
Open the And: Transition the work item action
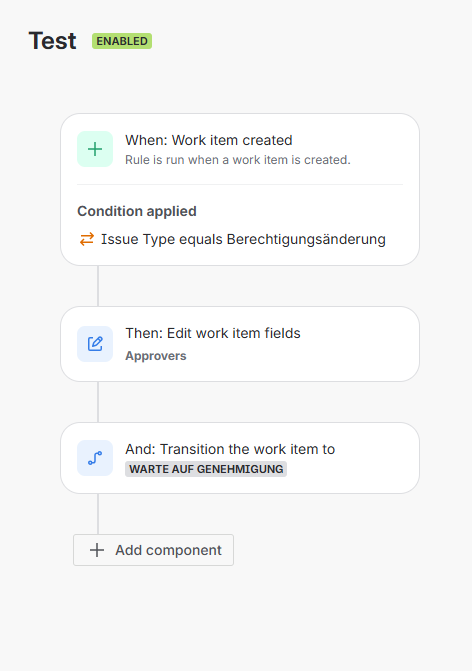click(x=240, y=458)
